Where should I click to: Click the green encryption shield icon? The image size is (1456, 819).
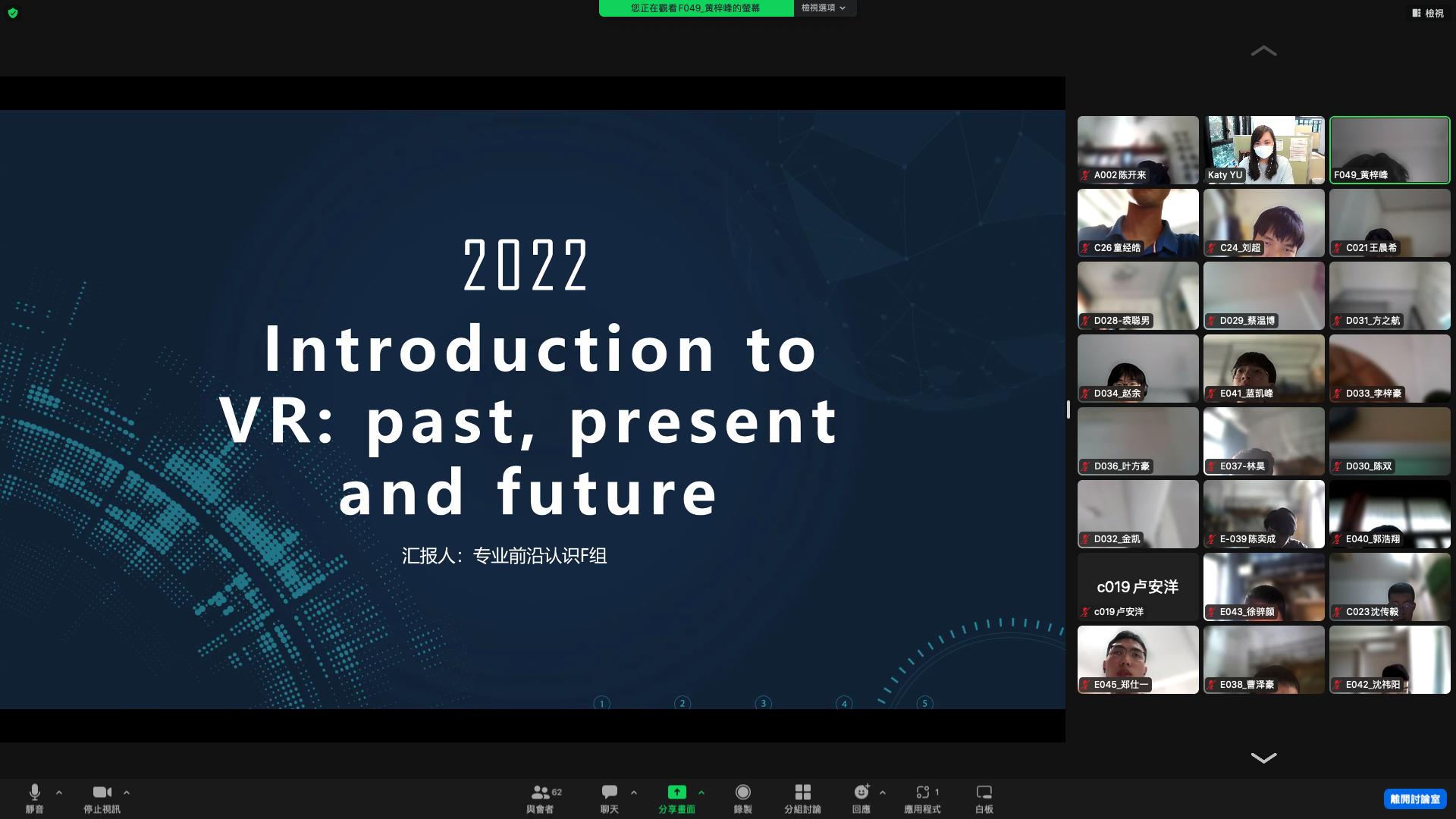13,13
